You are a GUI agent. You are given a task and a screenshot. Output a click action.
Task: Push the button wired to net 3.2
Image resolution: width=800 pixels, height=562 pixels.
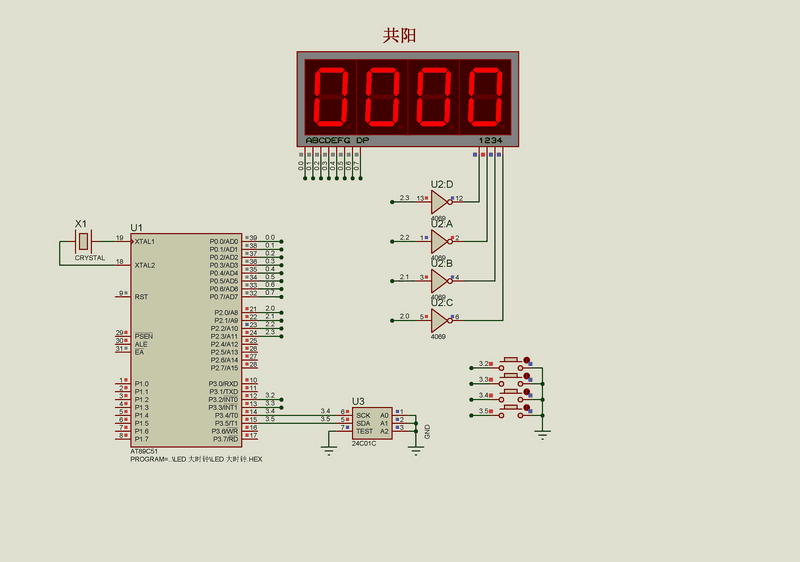pyautogui.click(x=511, y=364)
